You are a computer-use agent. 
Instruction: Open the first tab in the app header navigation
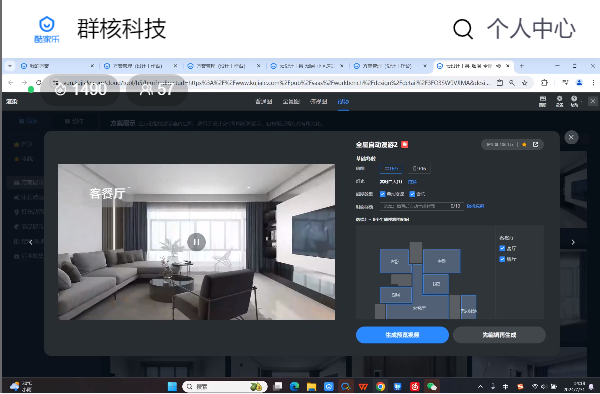point(264,101)
